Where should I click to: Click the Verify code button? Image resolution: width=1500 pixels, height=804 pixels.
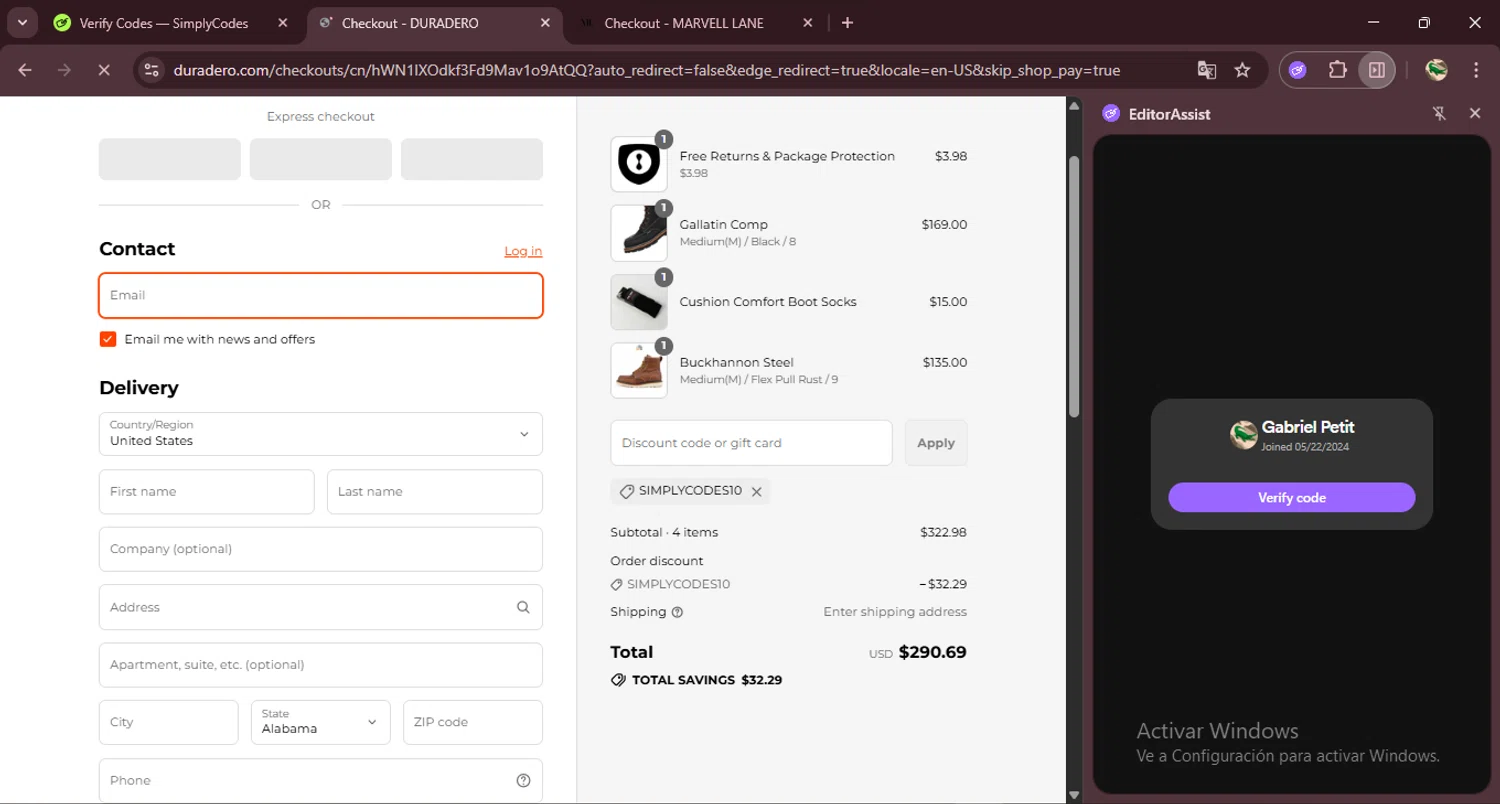1292,497
